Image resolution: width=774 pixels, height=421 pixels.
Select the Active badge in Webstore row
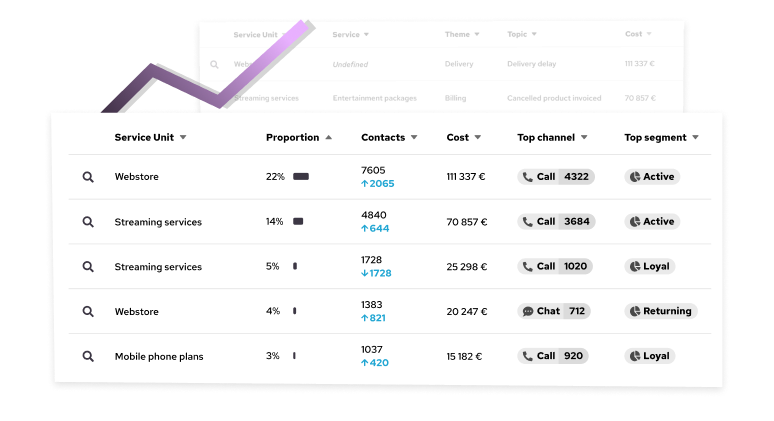pos(652,177)
